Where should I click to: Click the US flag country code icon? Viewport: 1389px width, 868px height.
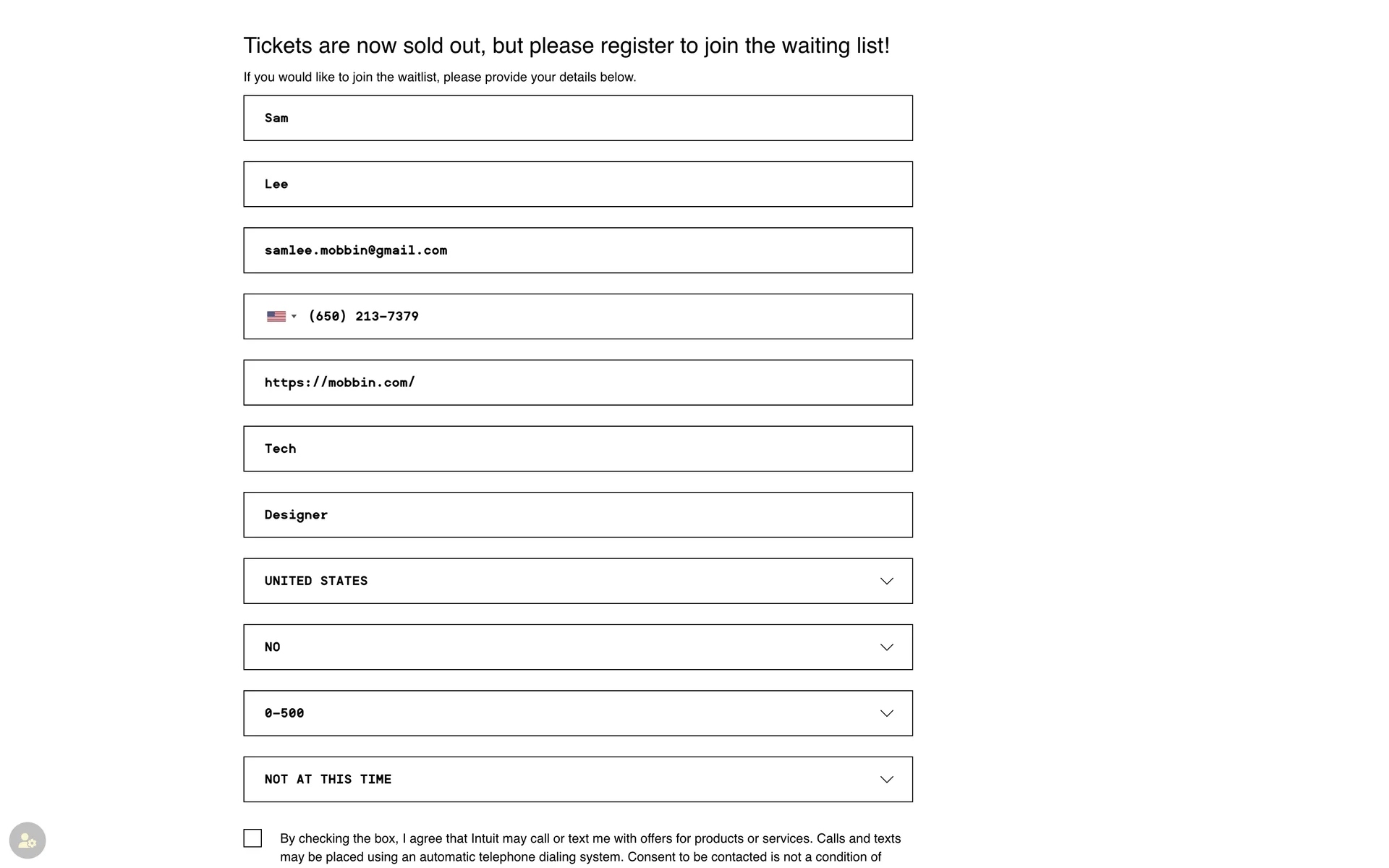click(276, 316)
